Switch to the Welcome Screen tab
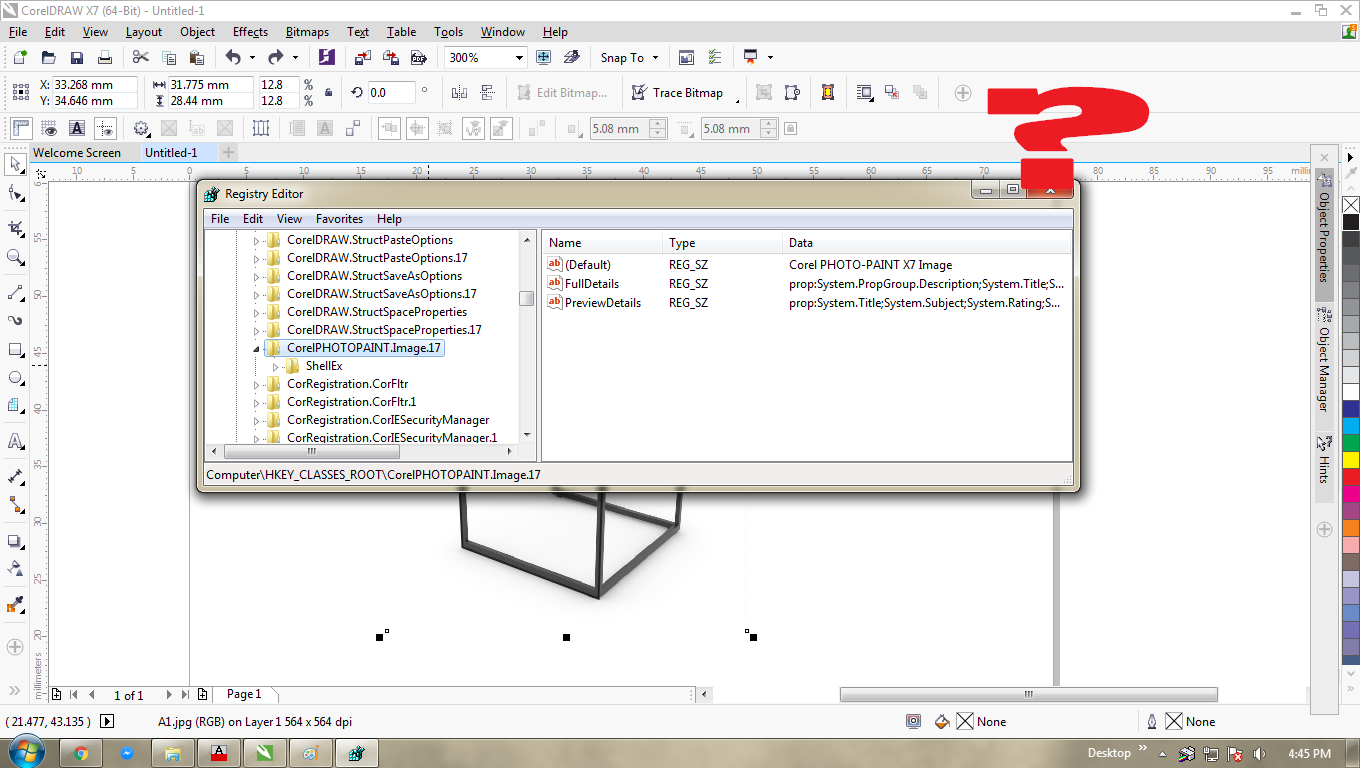The height and width of the screenshot is (768, 1360). coord(77,153)
